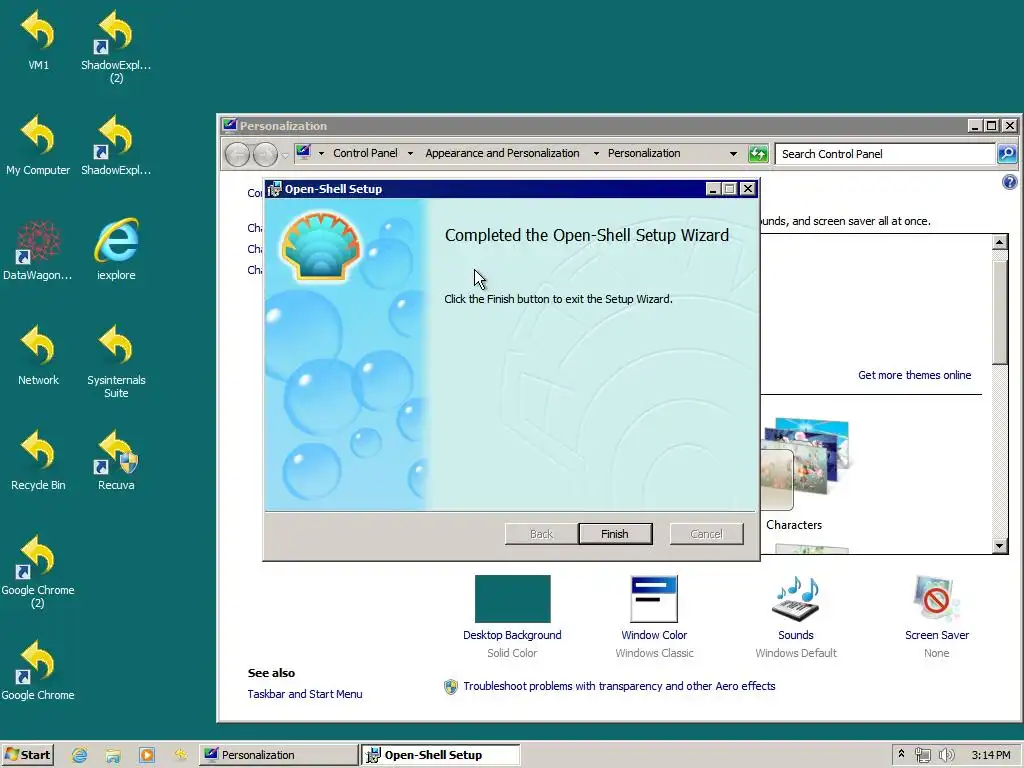
Task: Select the My Computer desktop icon
Action: coord(38,145)
